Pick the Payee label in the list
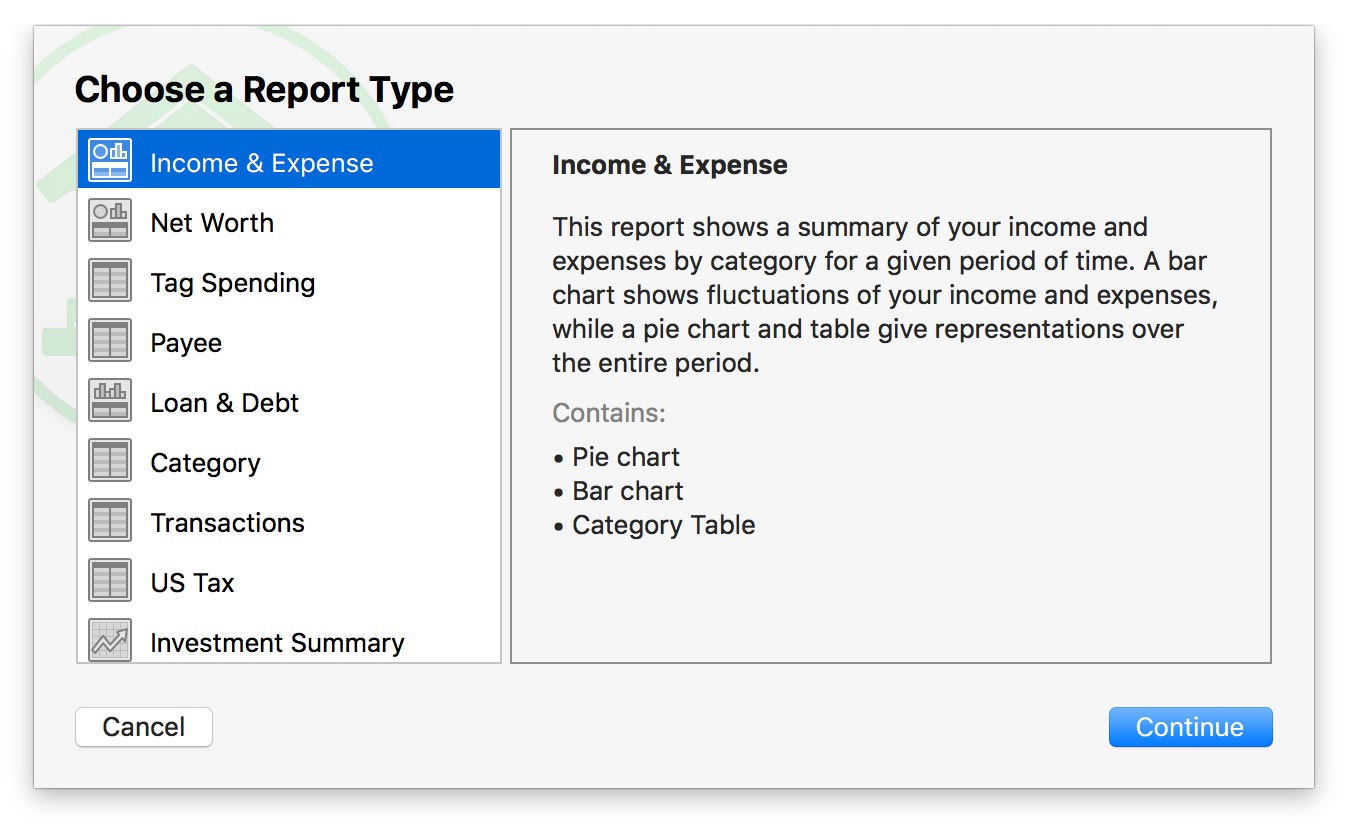The height and width of the screenshot is (830, 1348). click(x=186, y=343)
